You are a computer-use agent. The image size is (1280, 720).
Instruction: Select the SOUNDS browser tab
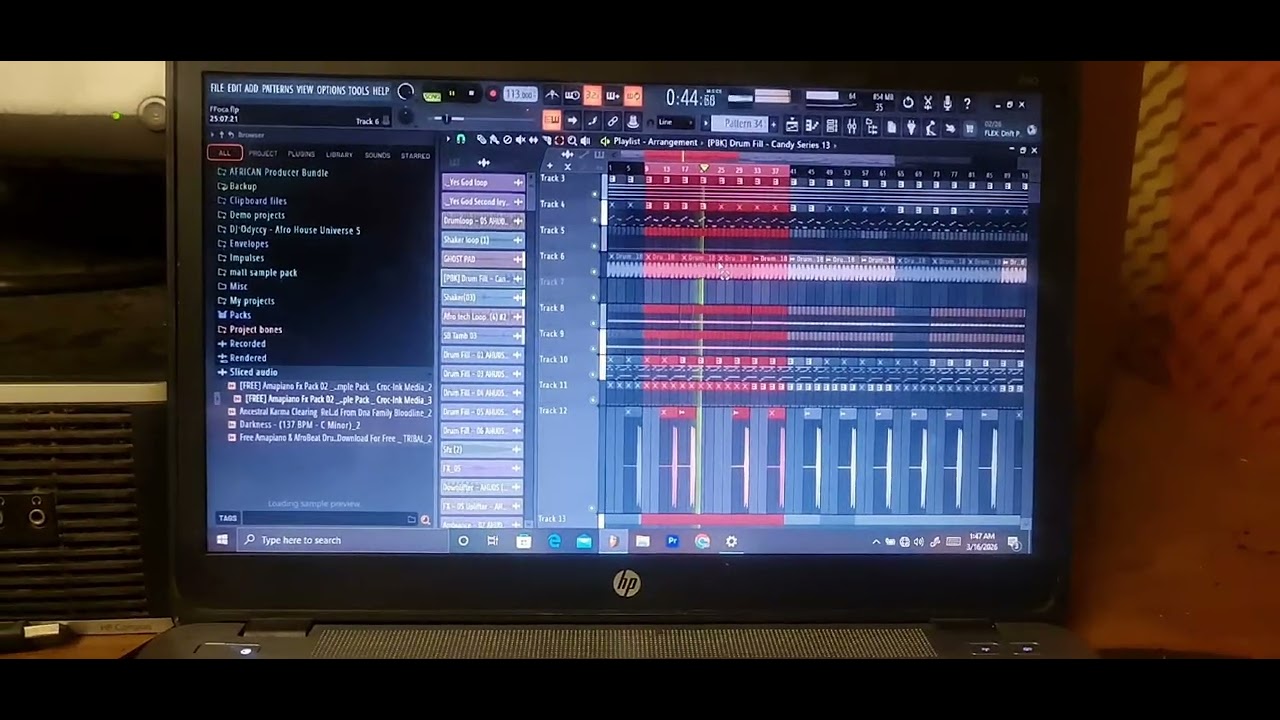point(377,155)
